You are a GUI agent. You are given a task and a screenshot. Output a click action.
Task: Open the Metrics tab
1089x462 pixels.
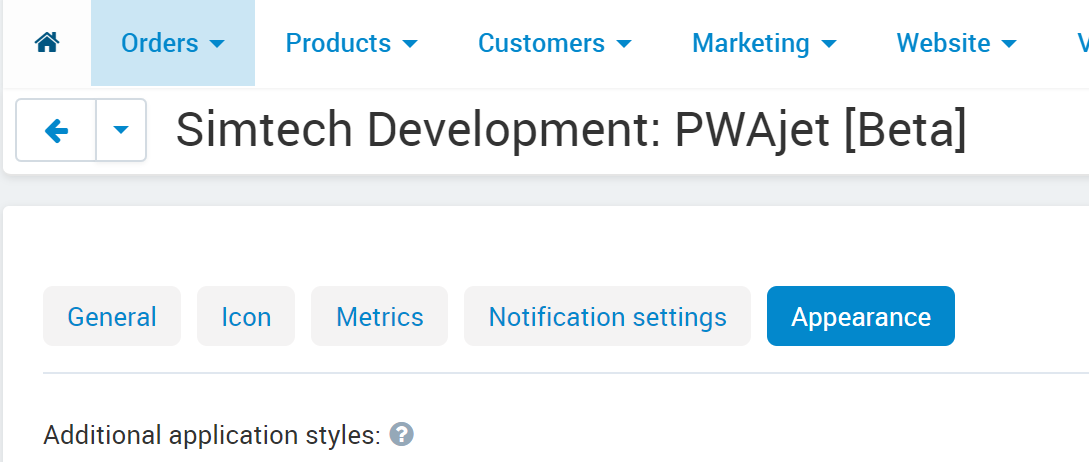(x=379, y=316)
